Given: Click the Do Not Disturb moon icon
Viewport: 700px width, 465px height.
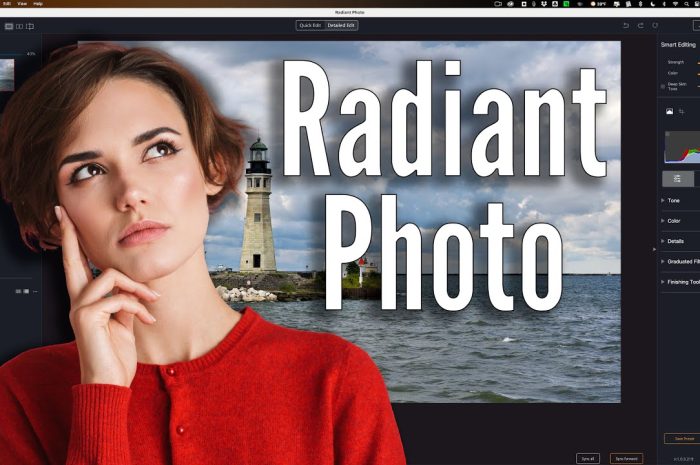Looking at the screenshot, I should [x=652, y=4].
